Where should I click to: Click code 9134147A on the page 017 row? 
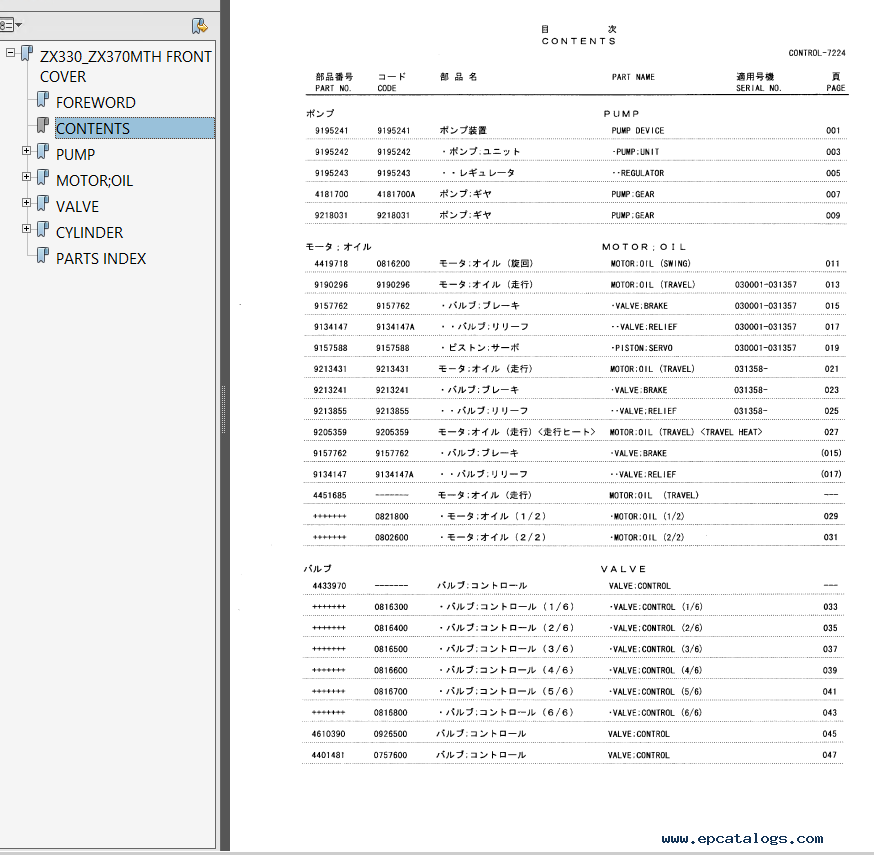tap(395, 327)
